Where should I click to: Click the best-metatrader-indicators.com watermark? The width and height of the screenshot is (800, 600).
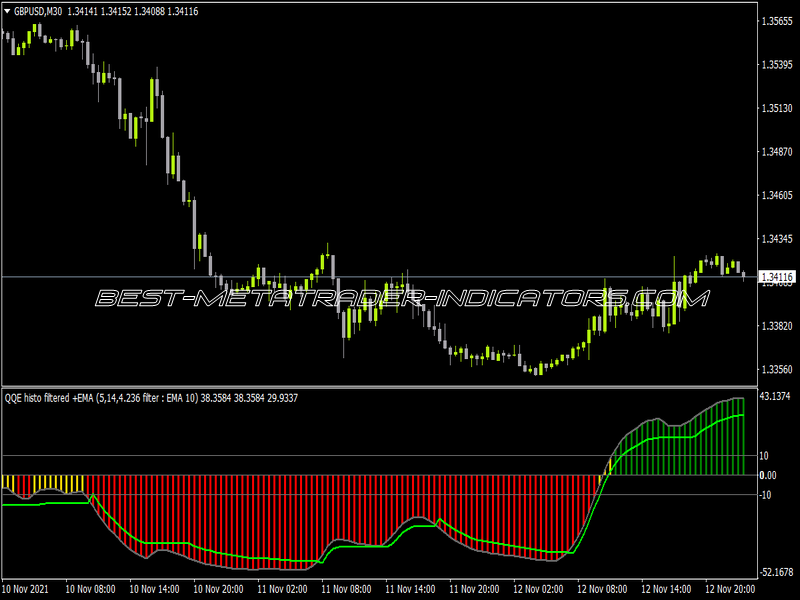(x=402, y=298)
